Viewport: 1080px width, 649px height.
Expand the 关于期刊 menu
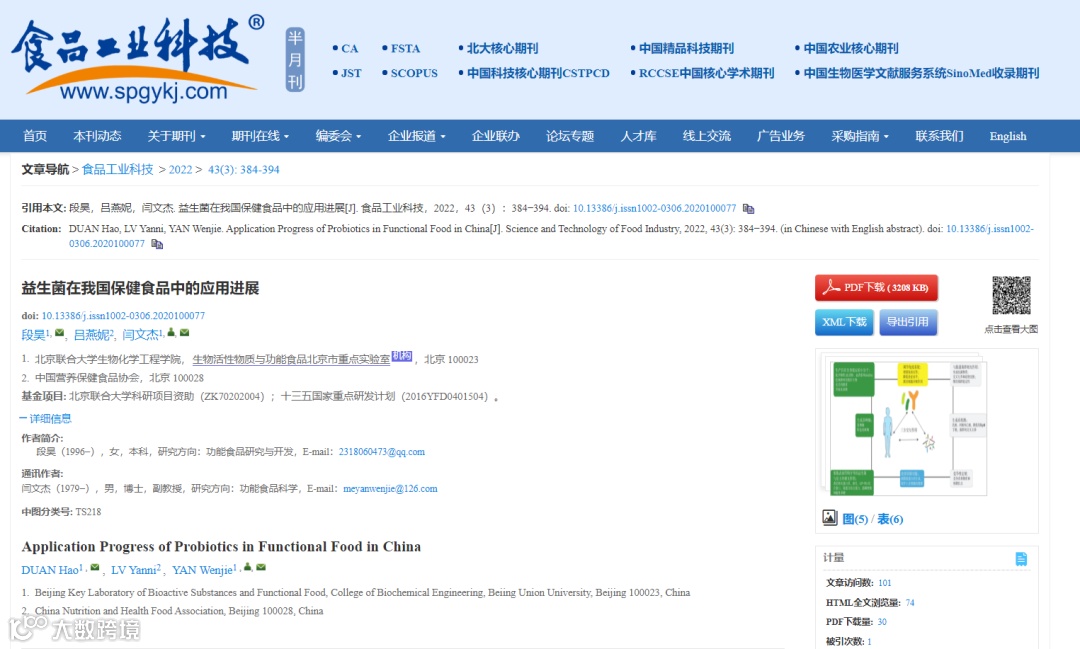point(176,136)
